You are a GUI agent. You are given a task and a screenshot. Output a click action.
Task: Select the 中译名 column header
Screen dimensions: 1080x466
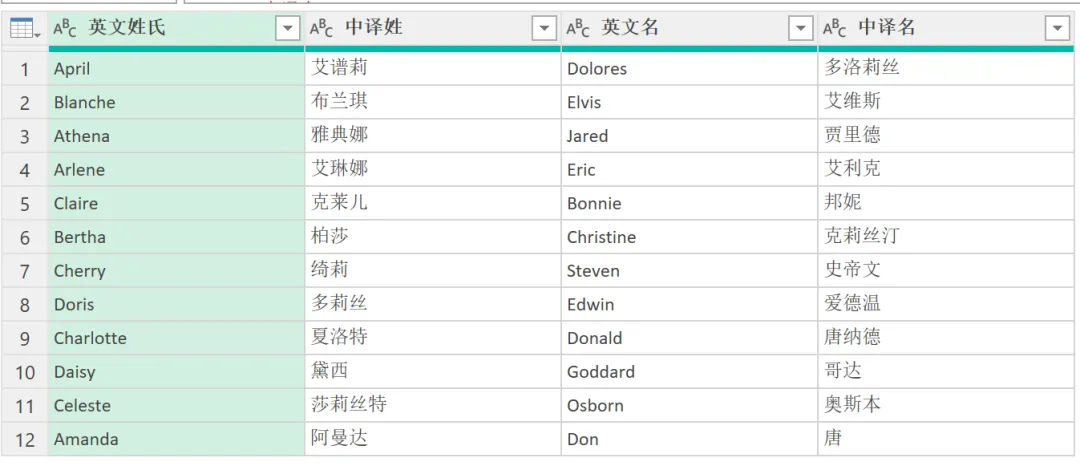(x=946, y=28)
